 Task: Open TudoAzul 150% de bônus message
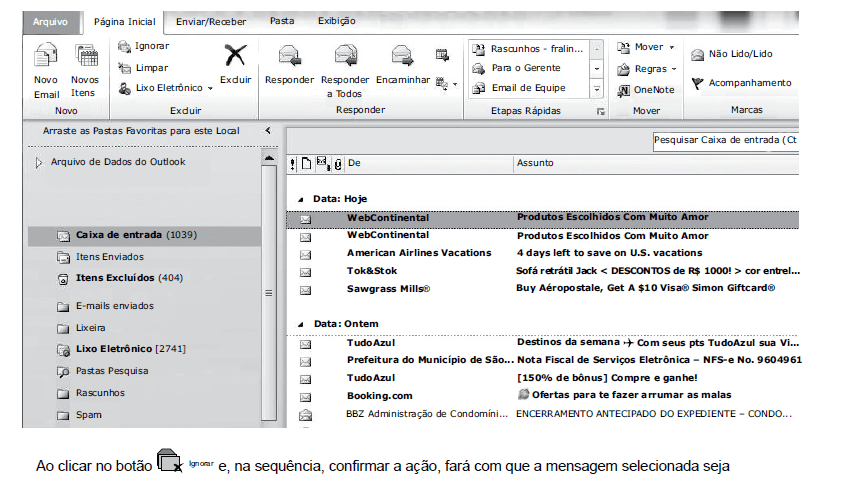[543, 378]
